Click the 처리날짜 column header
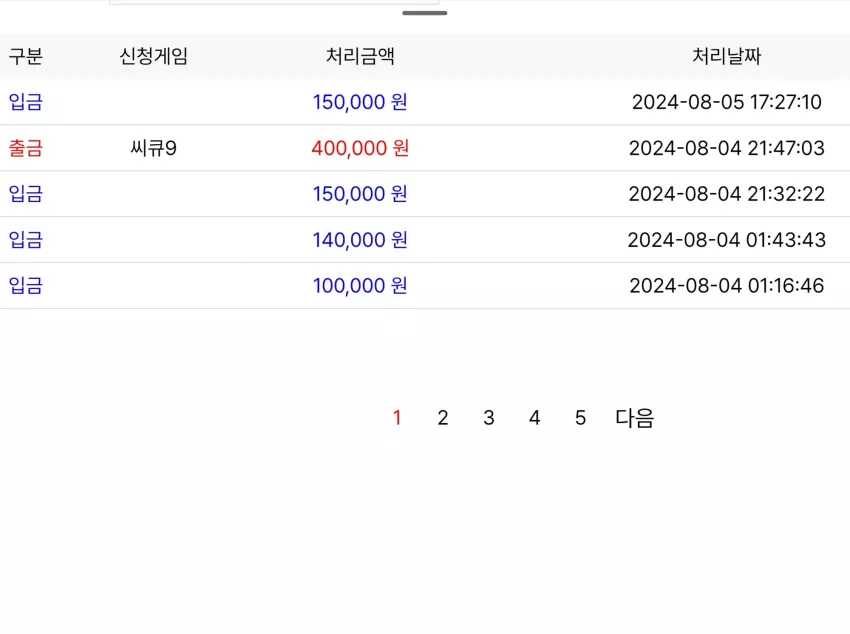The height and width of the screenshot is (634, 850). pos(726,56)
